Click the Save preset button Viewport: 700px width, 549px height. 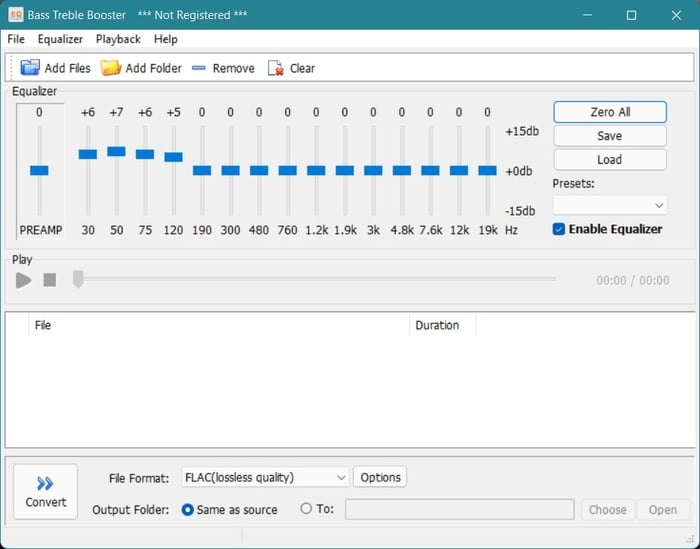tap(610, 136)
